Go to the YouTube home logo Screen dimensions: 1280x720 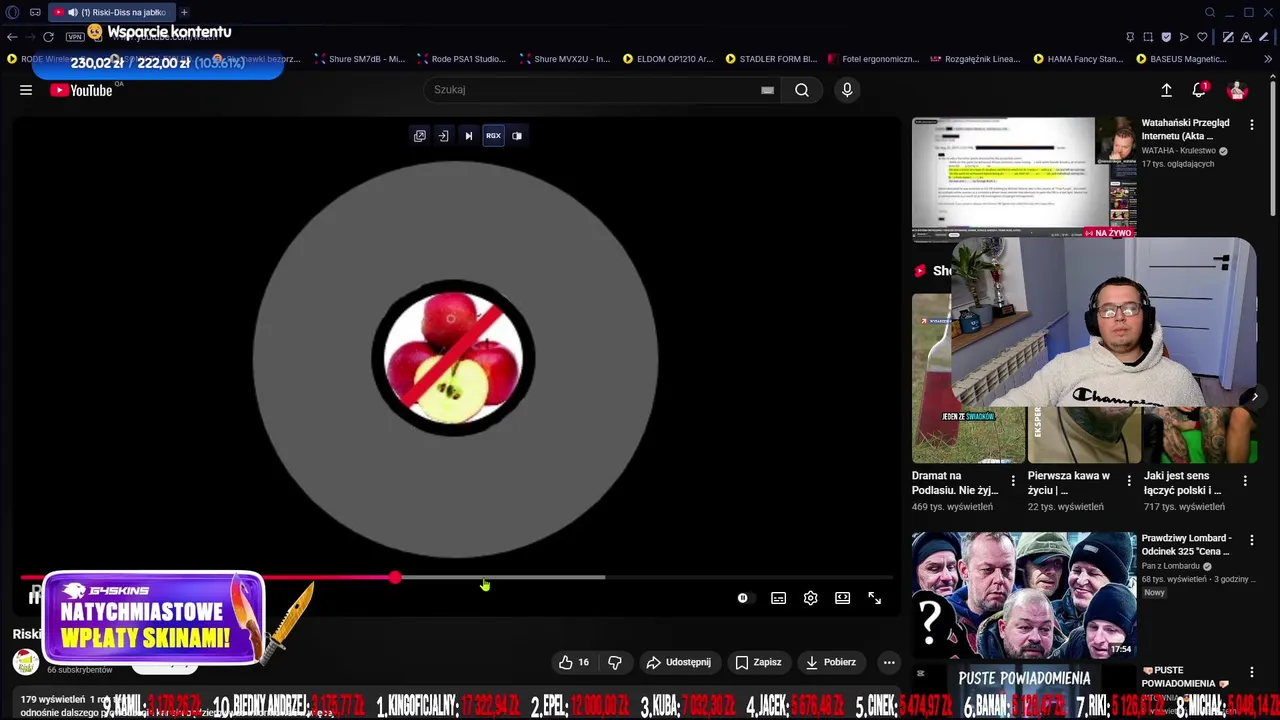pyautogui.click(x=82, y=90)
